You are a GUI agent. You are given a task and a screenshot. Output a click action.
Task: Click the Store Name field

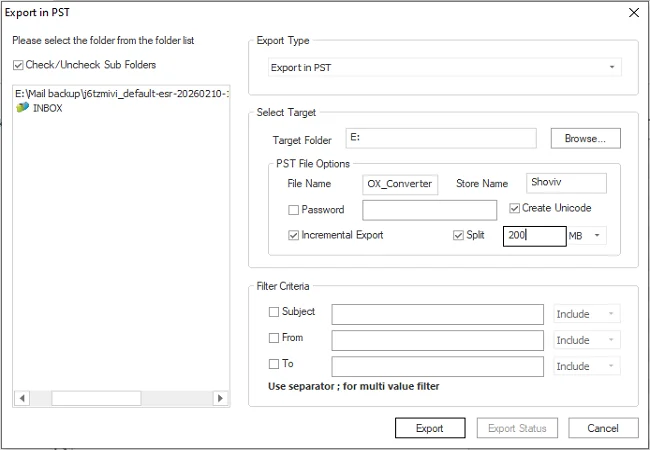click(x=566, y=183)
